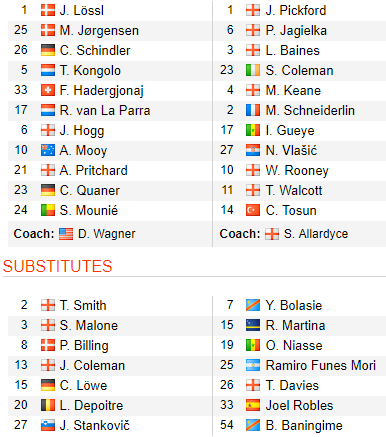Click the Belgian flag beside L. Depoitre

click(48, 405)
